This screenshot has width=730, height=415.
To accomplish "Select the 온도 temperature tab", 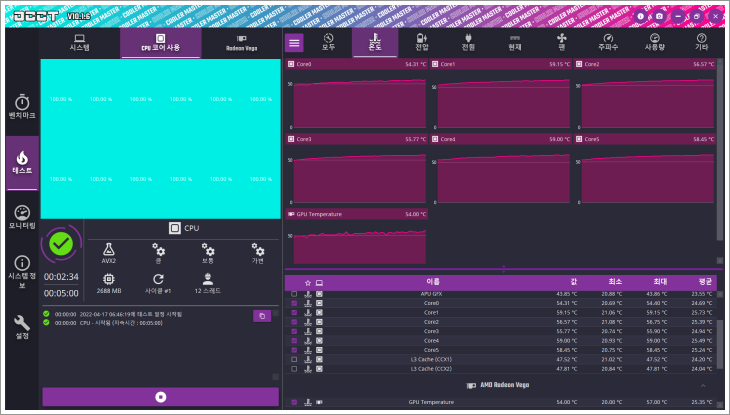I will coord(375,42).
